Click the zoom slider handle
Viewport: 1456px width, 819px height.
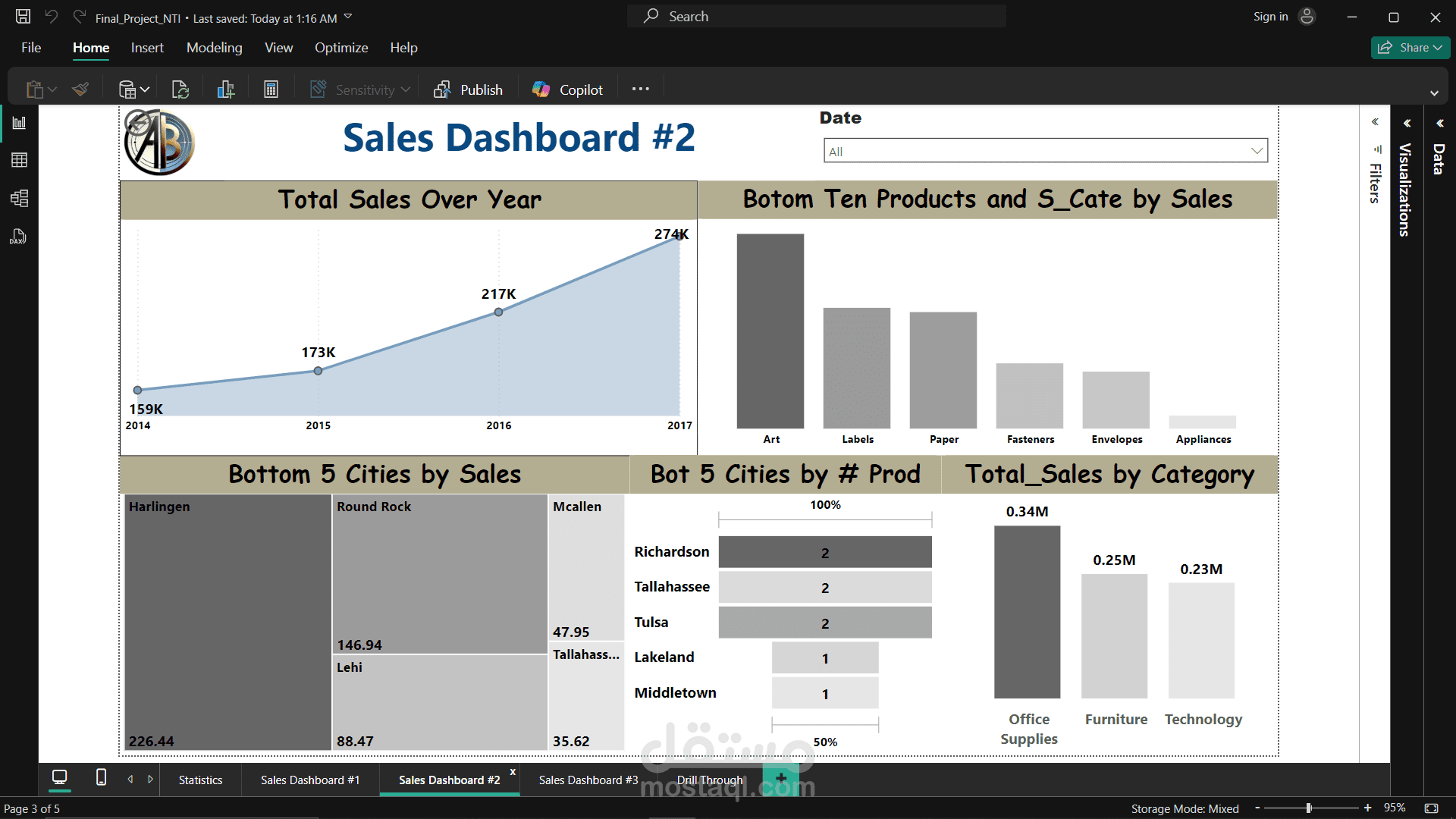click(1309, 808)
